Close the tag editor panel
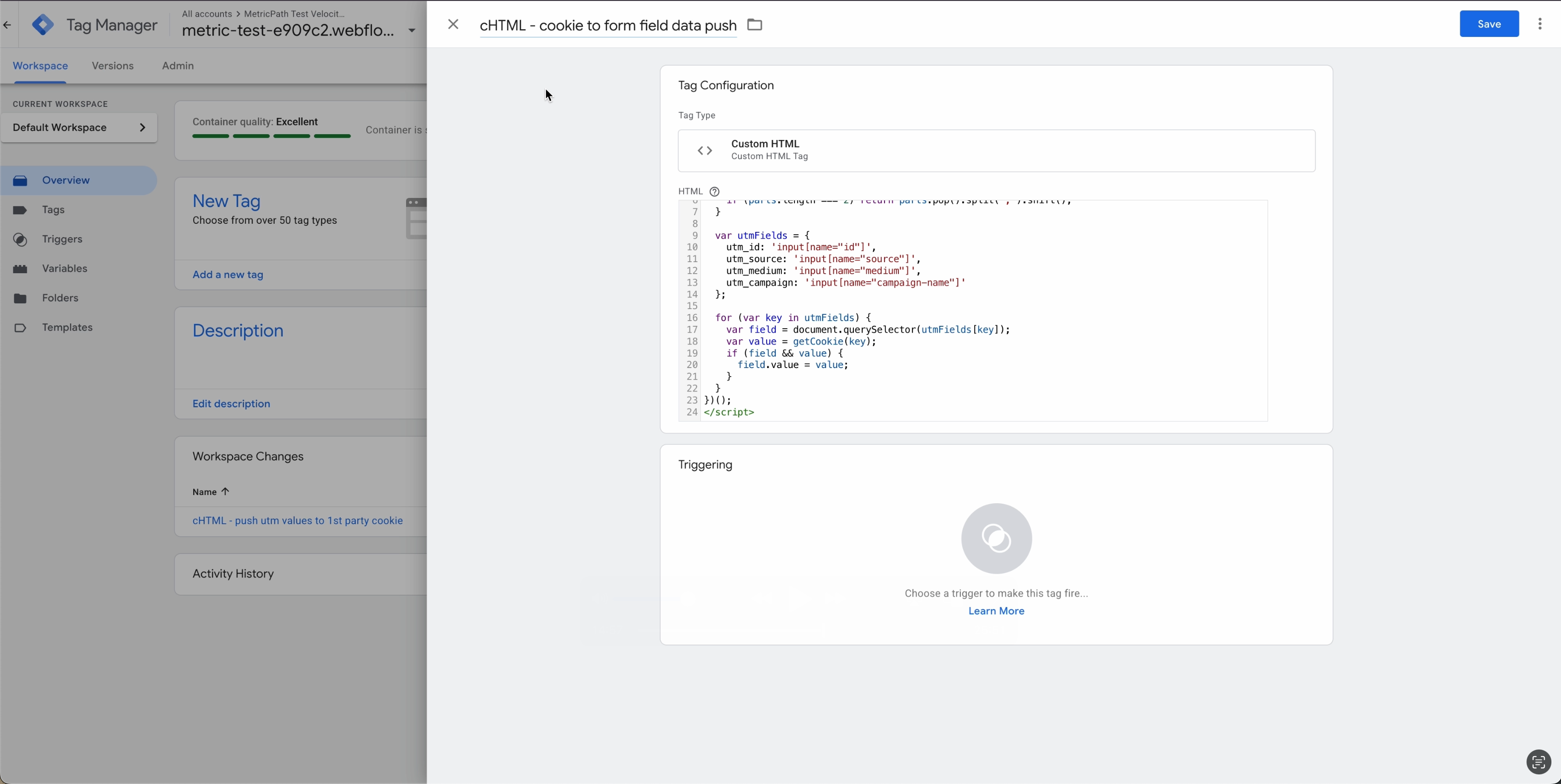Image resolution: width=1561 pixels, height=784 pixels. point(453,24)
